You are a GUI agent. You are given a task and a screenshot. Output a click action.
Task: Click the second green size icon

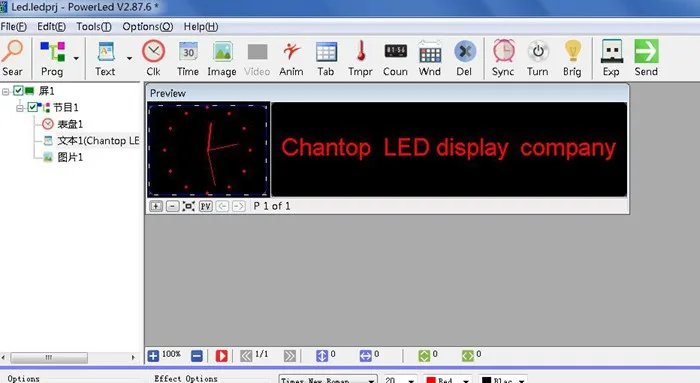pyautogui.click(x=467, y=356)
